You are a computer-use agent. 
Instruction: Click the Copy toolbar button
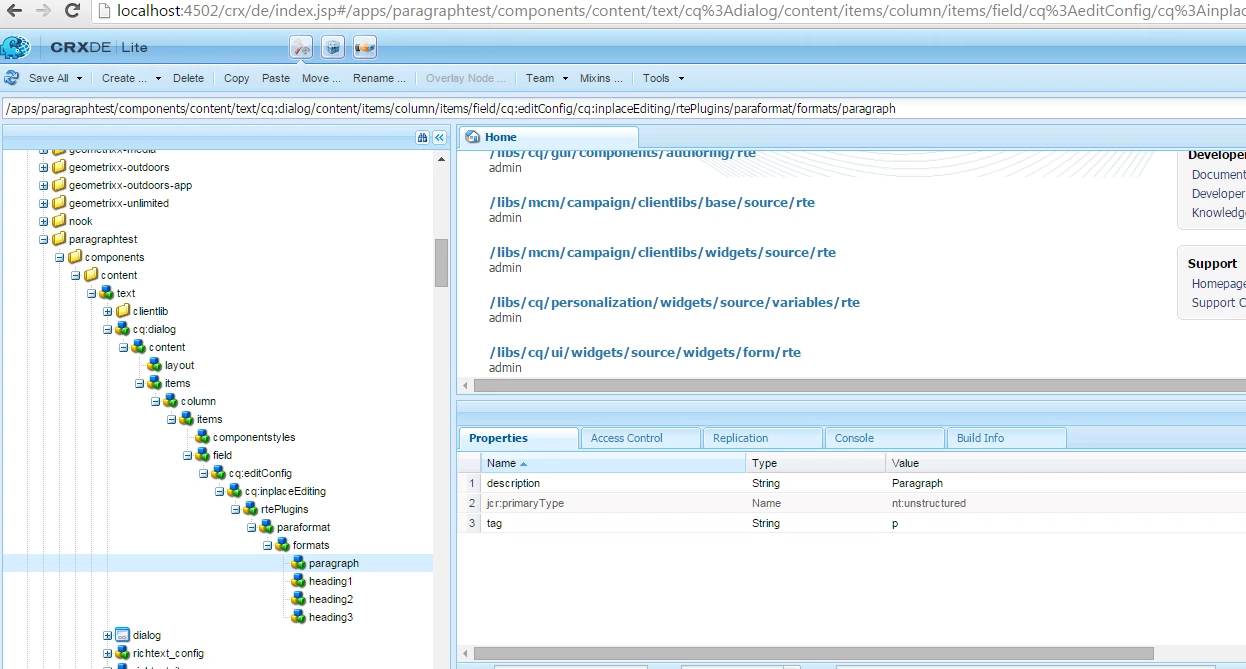[237, 78]
